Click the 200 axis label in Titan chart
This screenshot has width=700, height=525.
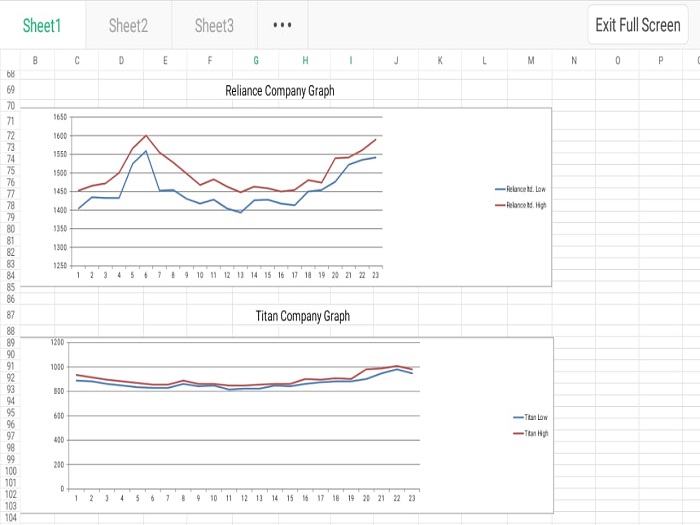[x=59, y=465]
